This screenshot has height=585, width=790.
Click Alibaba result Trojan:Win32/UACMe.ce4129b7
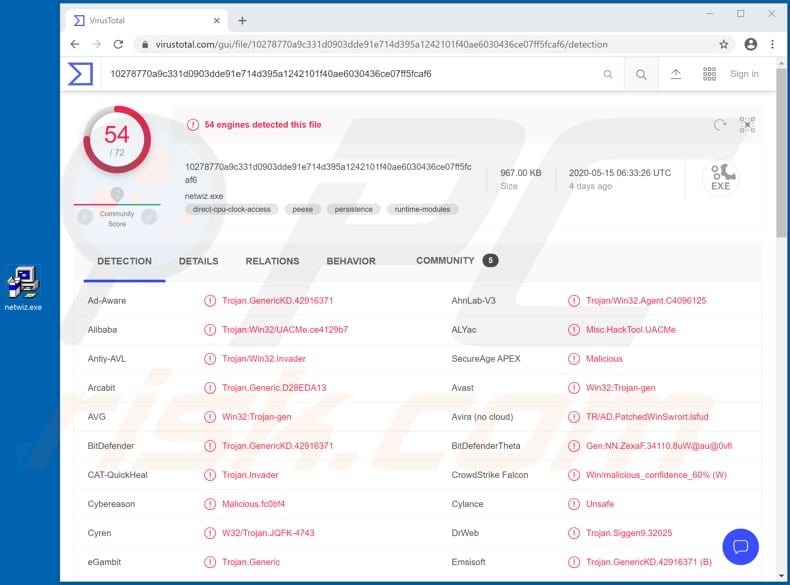tap(285, 330)
